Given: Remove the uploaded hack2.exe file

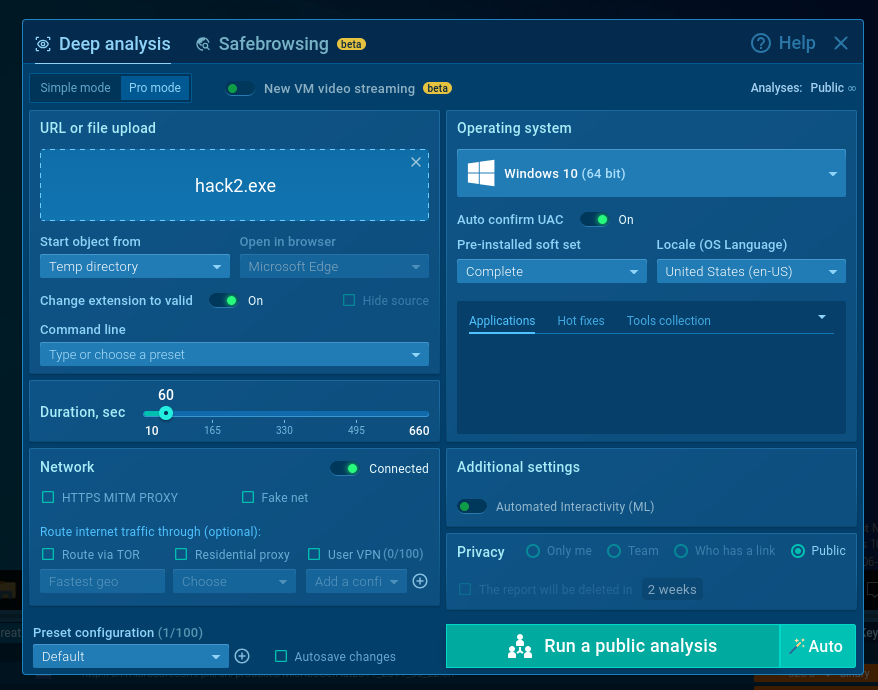Looking at the screenshot, I should (x=415, y=162).
